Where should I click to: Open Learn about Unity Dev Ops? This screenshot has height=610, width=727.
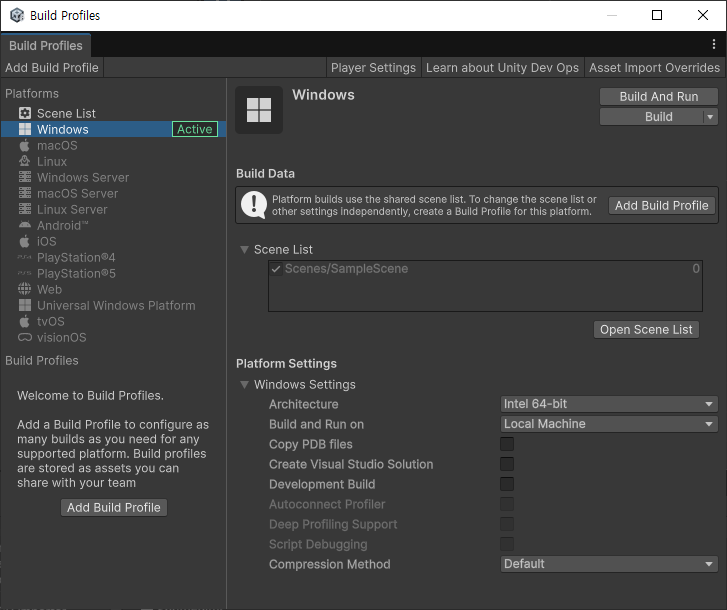tap(502, 68)
